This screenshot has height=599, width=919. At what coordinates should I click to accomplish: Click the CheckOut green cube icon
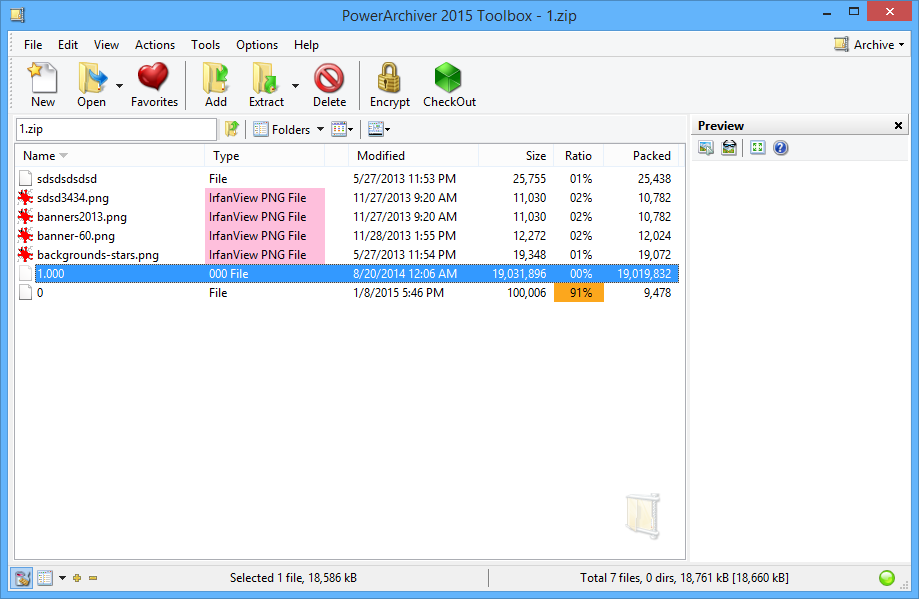pyautogui.click(x=448, y=78)
